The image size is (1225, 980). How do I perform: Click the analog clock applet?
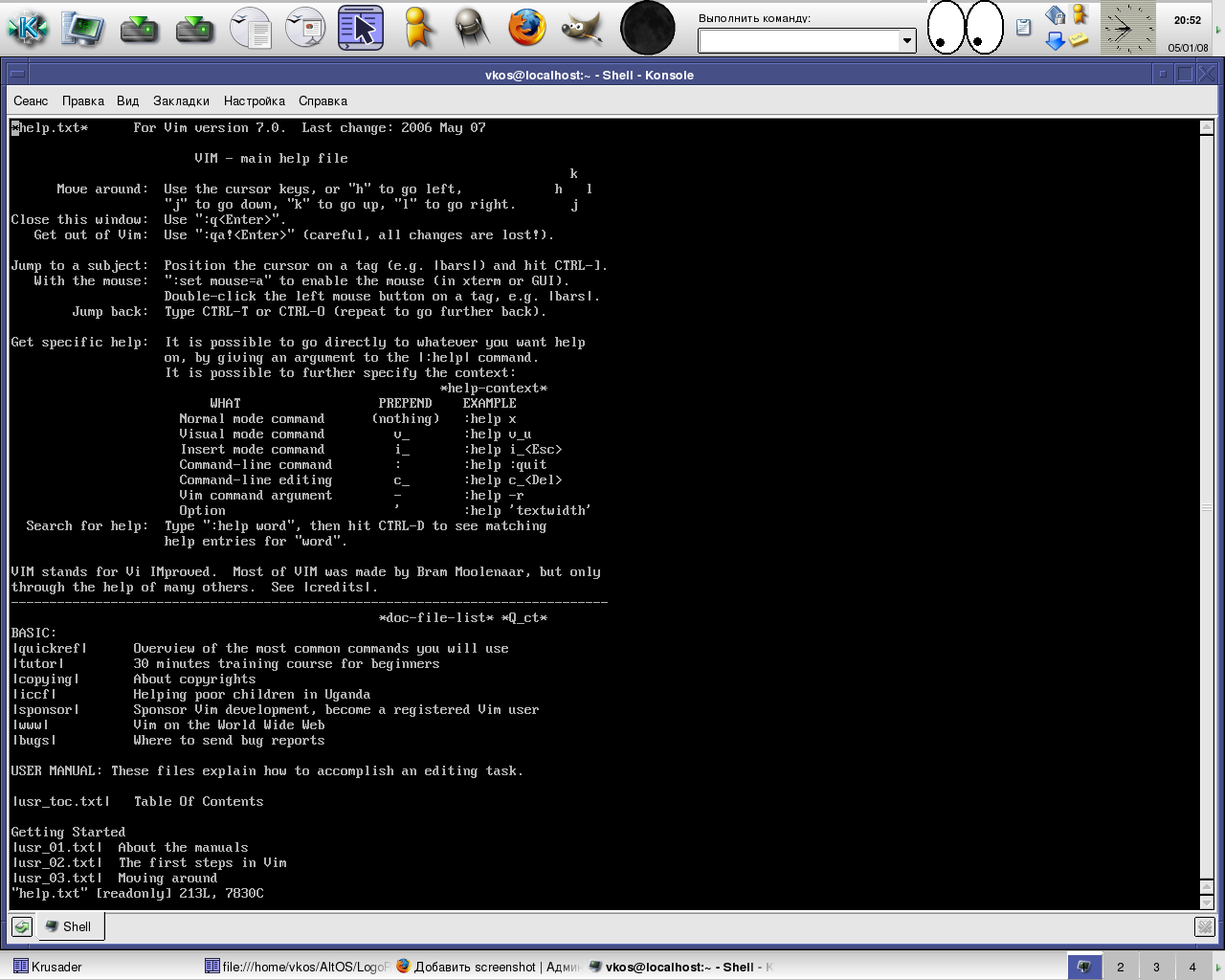coord(1127,28)
